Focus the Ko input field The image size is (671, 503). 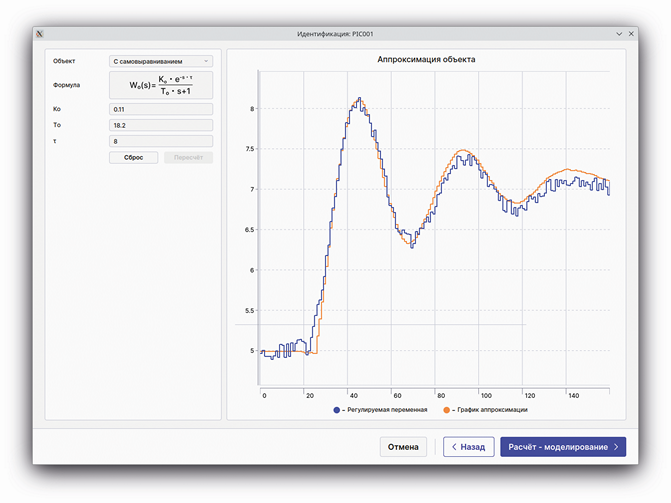click(x=161, y=109)
